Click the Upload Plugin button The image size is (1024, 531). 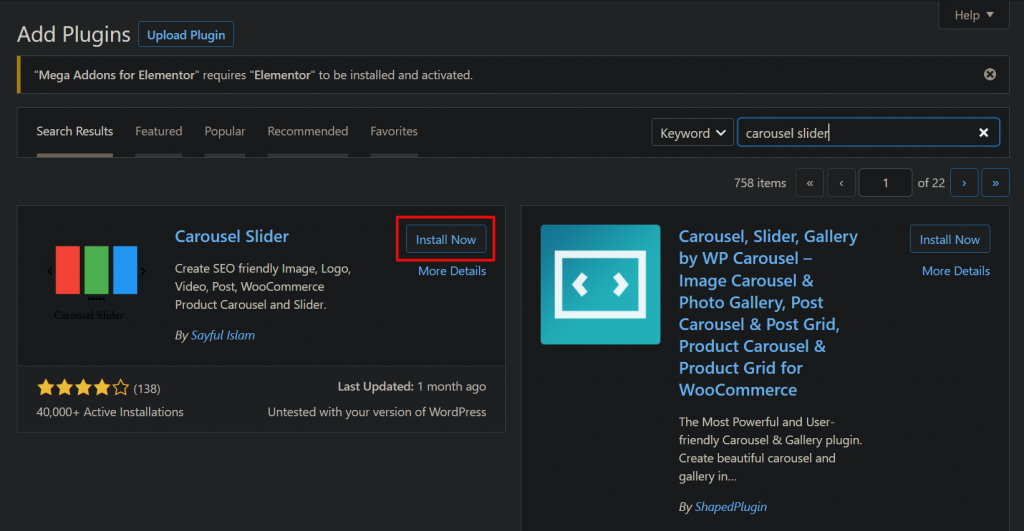click(186, 35)
